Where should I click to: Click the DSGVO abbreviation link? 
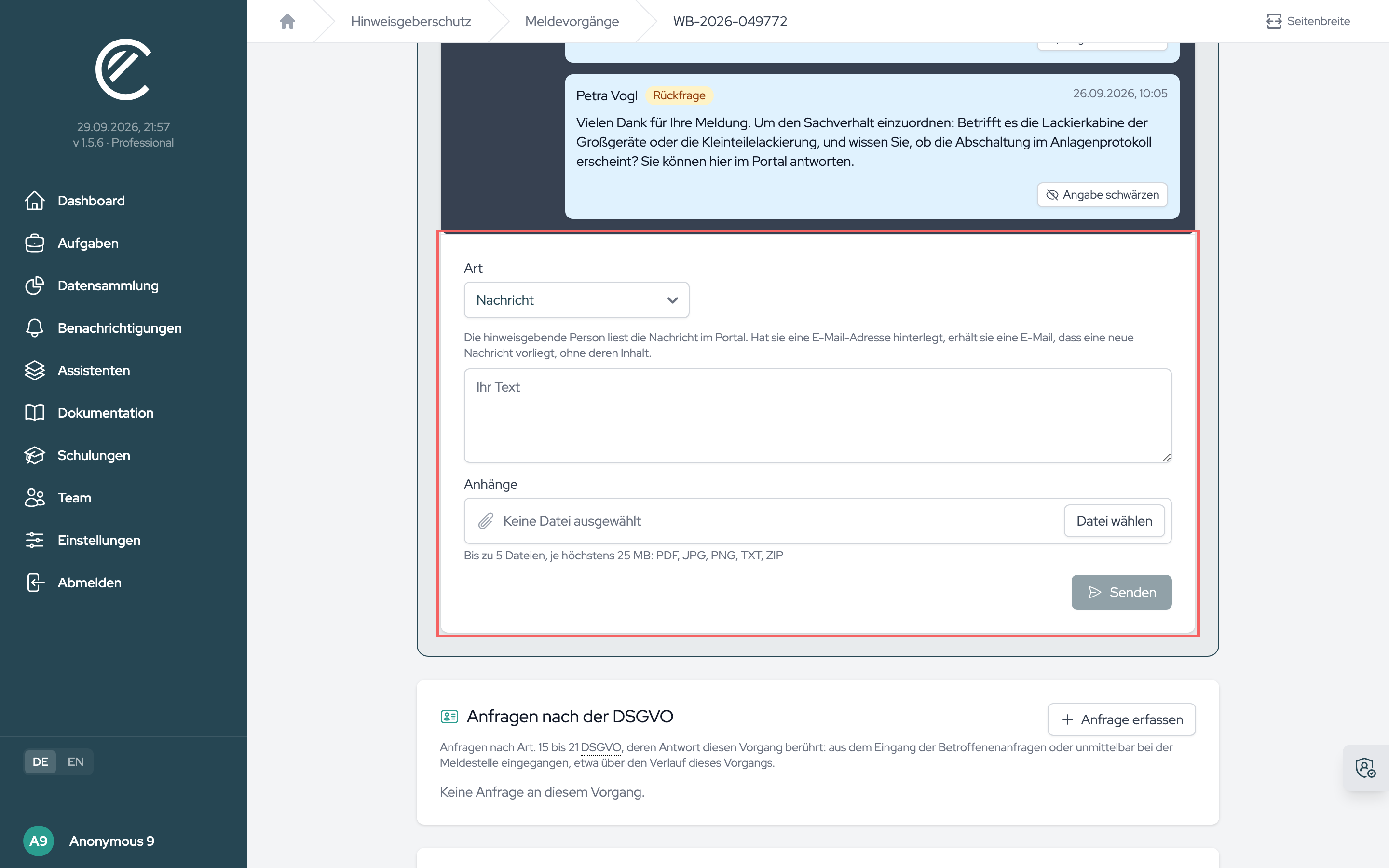point(600,747)
